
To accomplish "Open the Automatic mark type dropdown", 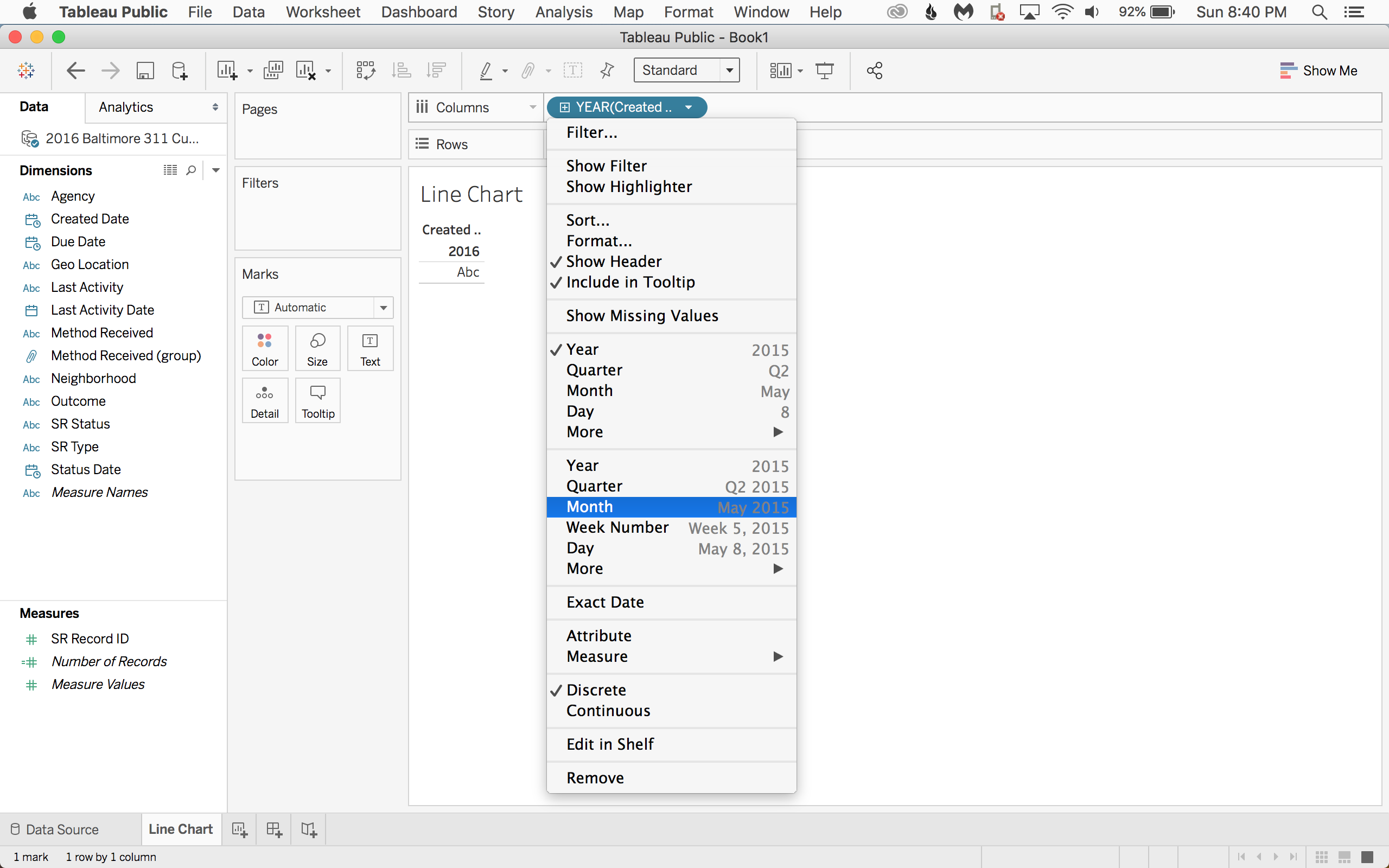I will [x=384, y=308].
